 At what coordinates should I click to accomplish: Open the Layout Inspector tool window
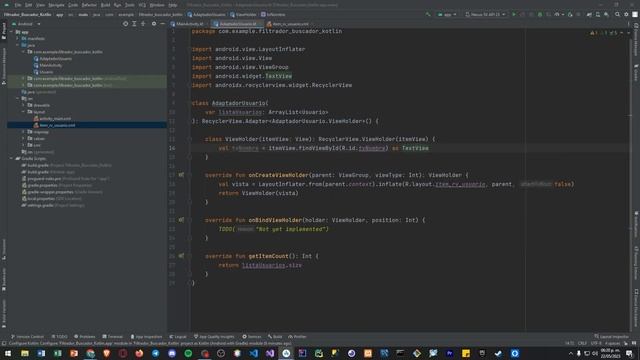611,337
